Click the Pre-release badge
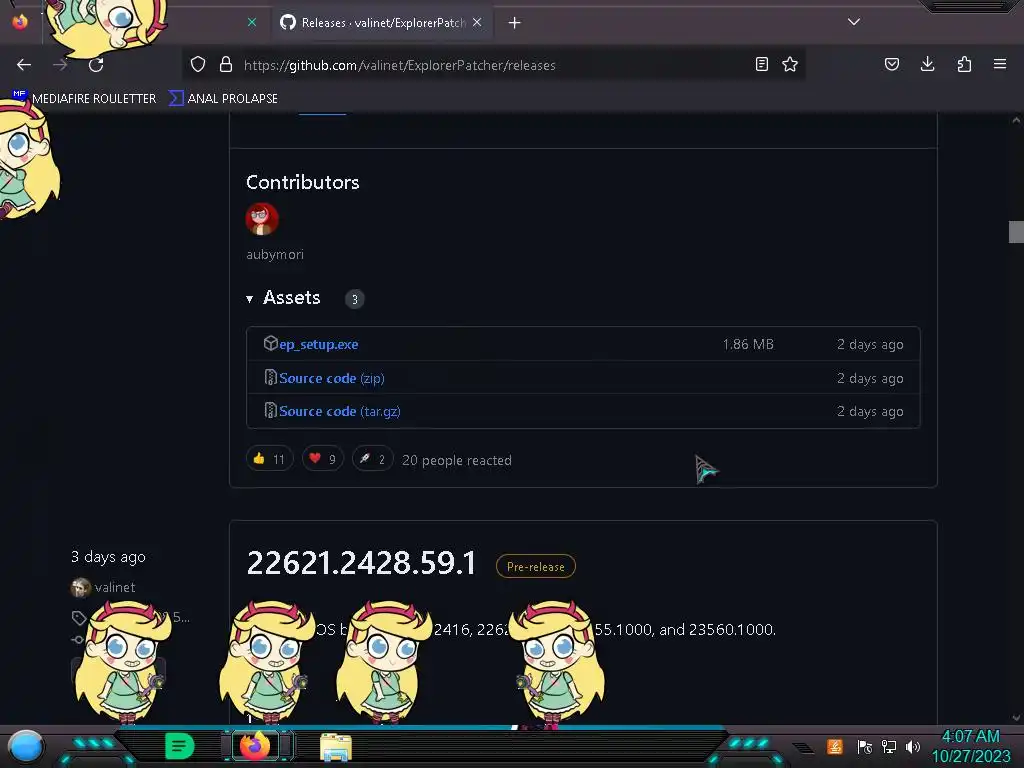1024x768 pixels. (x=536, y=566)
